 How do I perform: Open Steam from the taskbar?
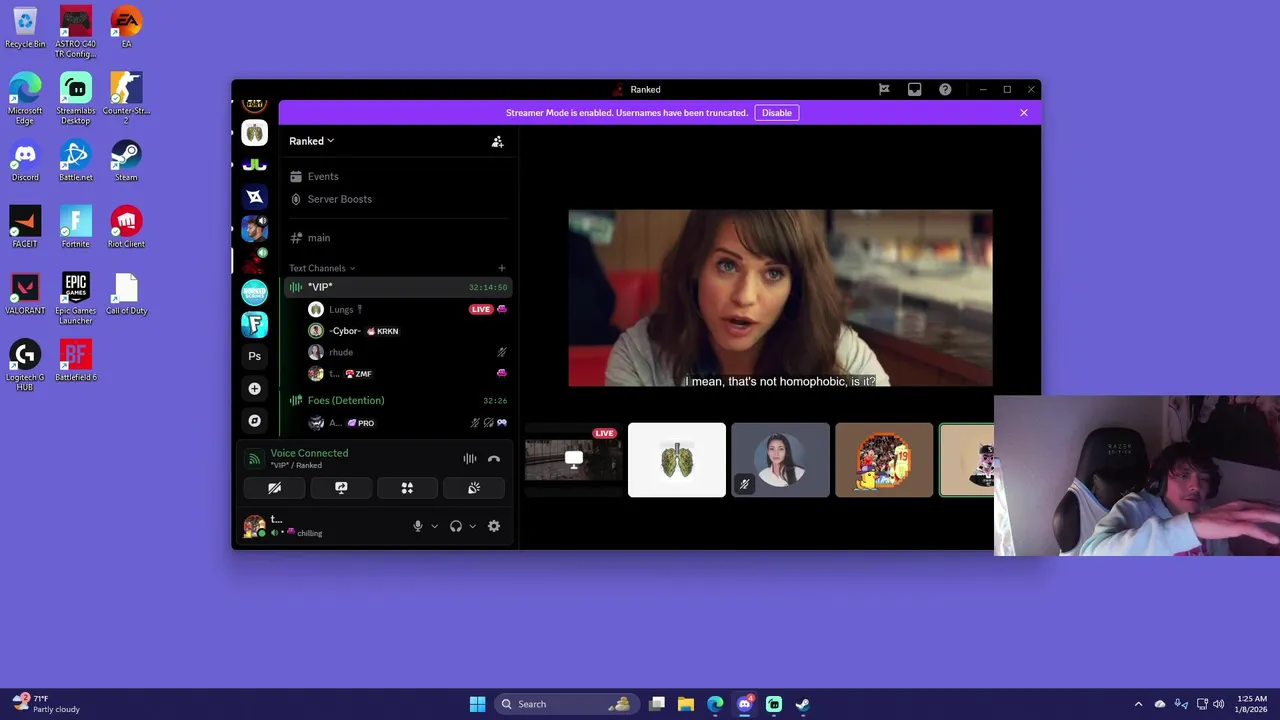click(802, 704)
